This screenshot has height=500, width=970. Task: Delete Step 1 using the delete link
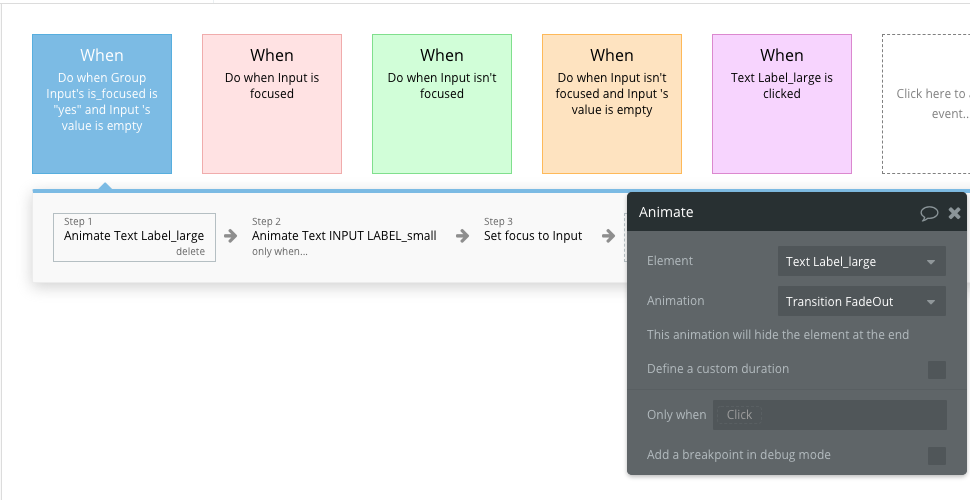190,252
